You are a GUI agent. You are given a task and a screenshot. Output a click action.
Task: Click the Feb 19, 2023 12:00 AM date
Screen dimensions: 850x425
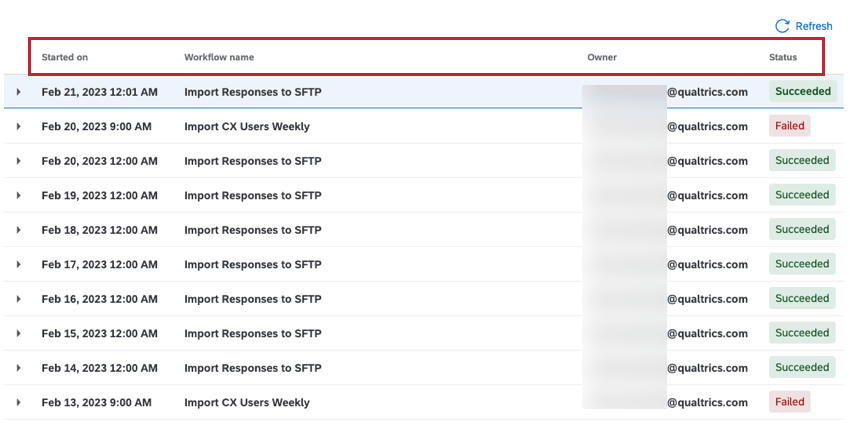click(x=100, y=195)
